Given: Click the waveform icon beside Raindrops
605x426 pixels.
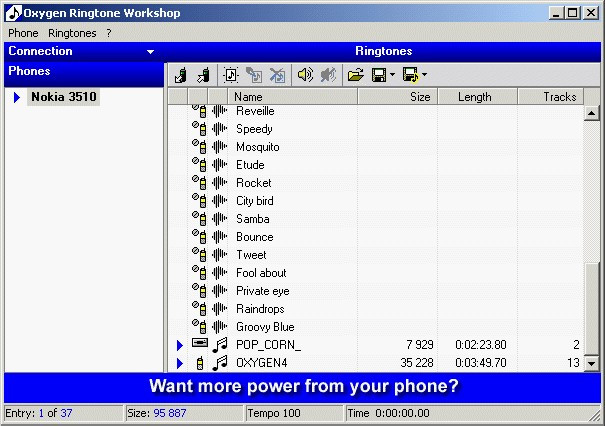Looking at the screenshot, I should (x=219, y=309).
